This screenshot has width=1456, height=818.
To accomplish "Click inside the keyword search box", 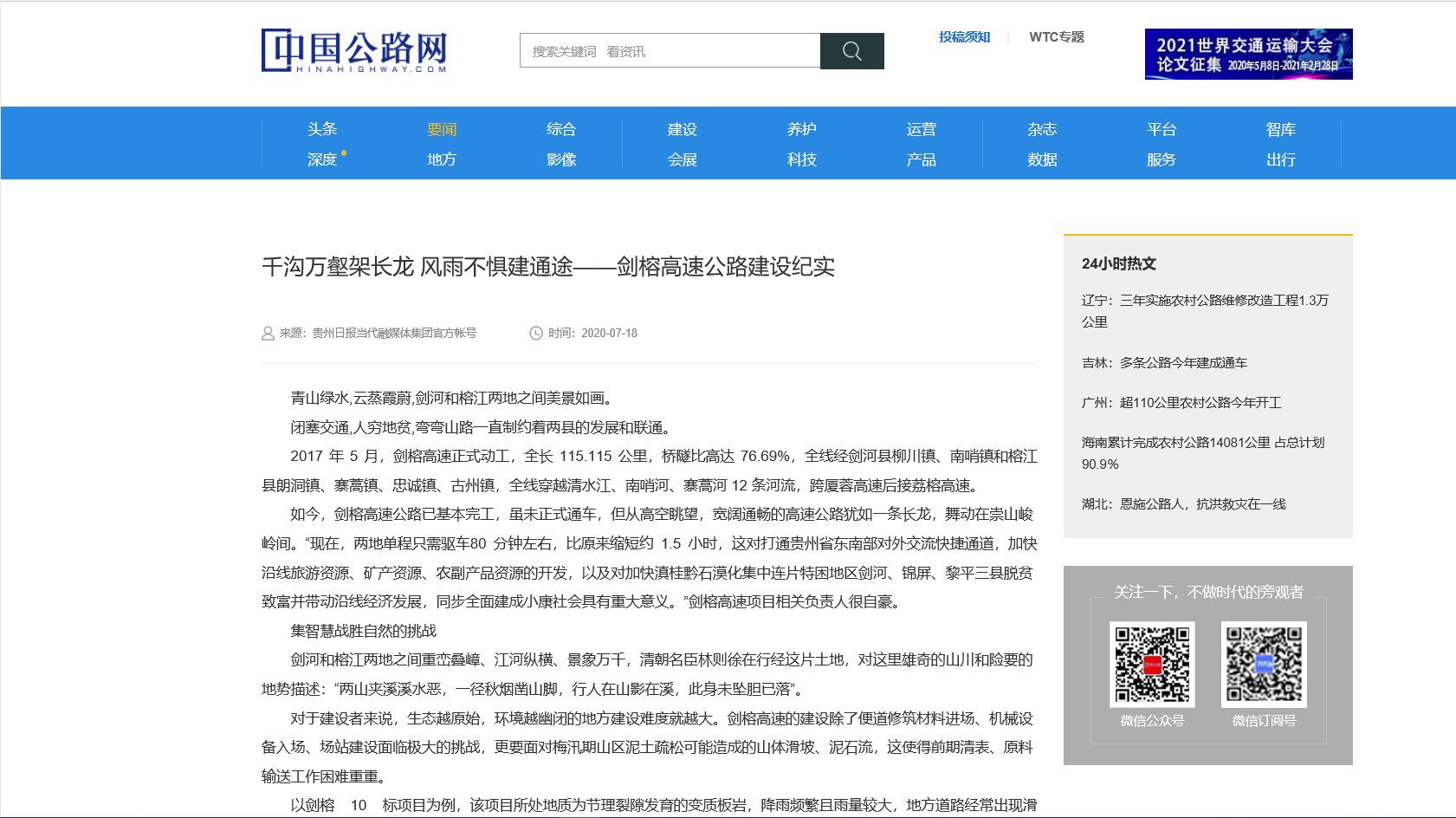I will click(x=667, y=51).
